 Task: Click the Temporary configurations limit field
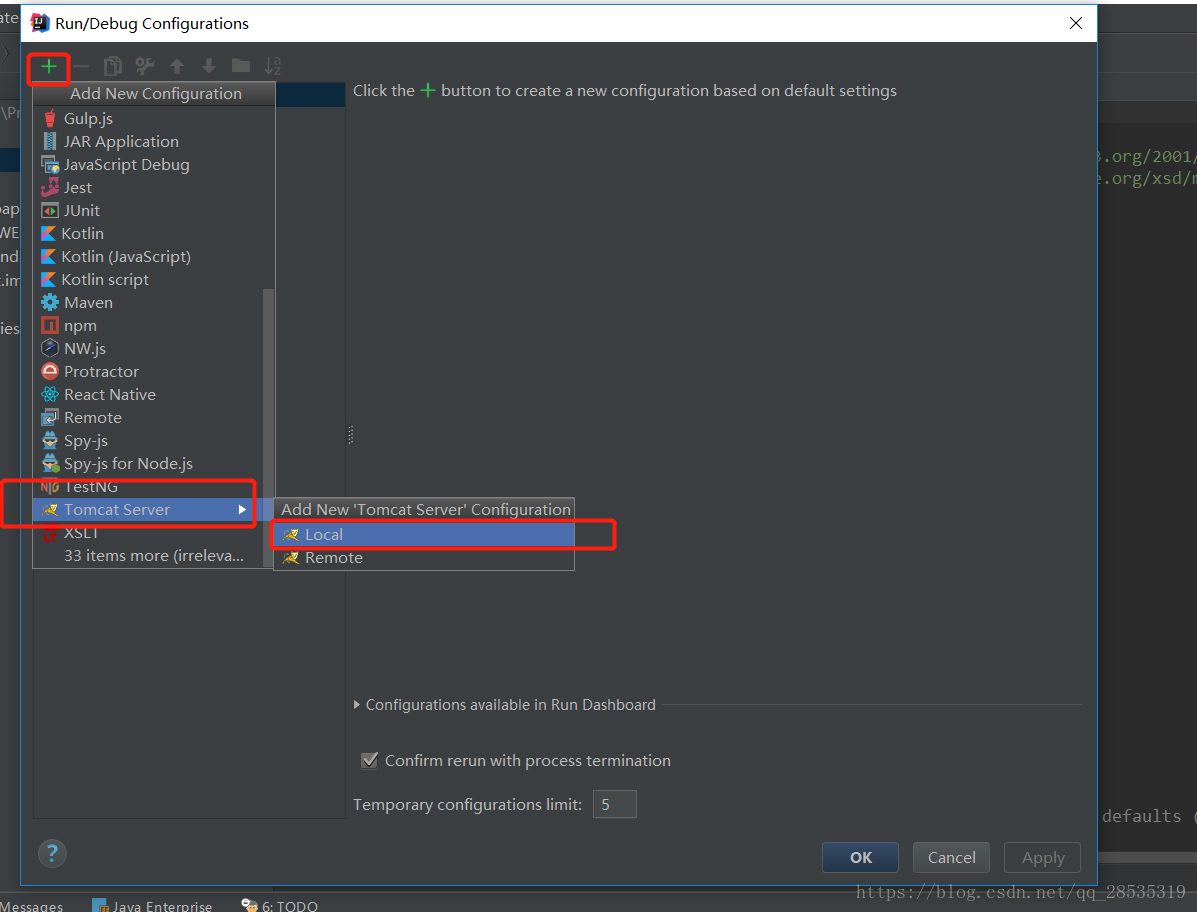click(x=615, y=804)
